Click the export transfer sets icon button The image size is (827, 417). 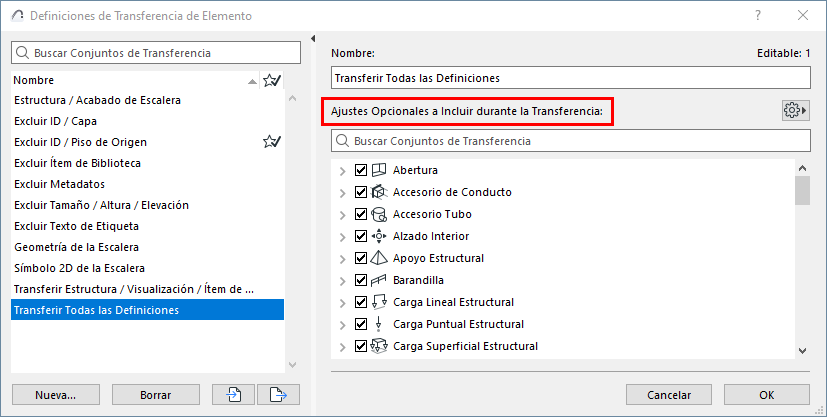tap(279, 395)
